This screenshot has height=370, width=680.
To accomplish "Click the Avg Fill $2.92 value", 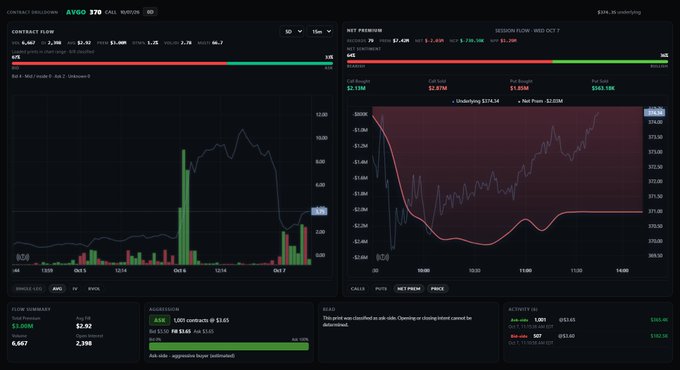I will pyautogui.click(x=84, y=326).
